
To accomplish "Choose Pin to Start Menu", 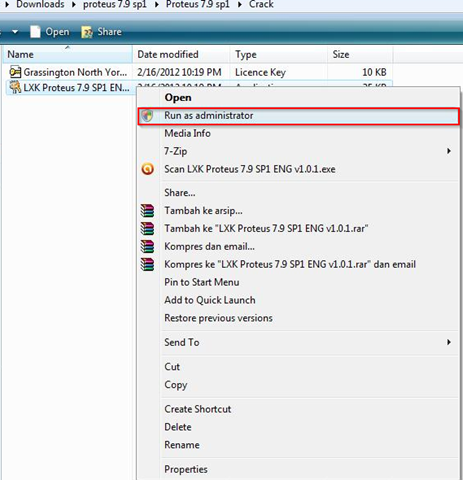I will pyautogui.click(x=202, y=282).
